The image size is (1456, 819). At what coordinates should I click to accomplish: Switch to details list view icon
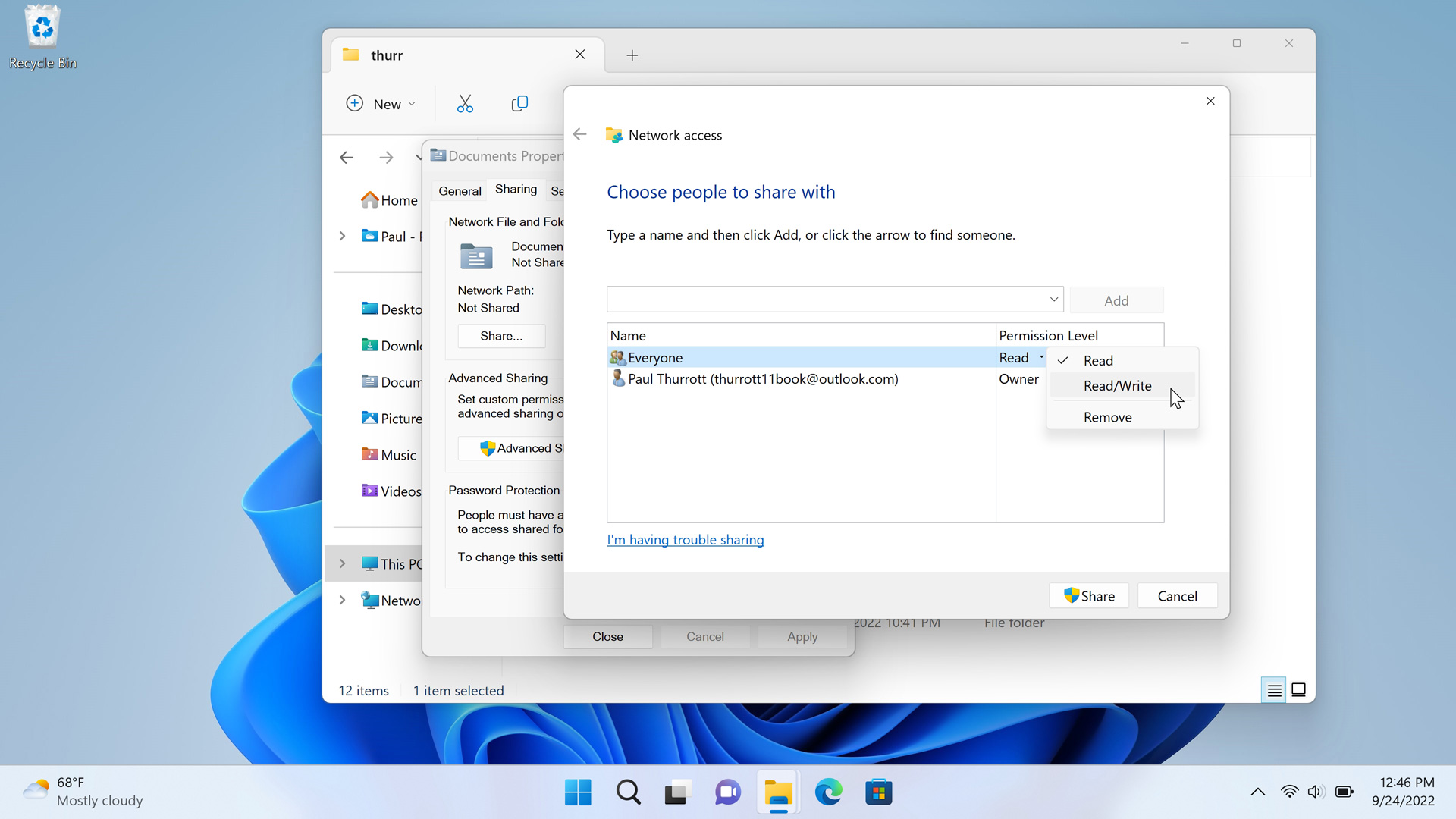coord(1274,690)
